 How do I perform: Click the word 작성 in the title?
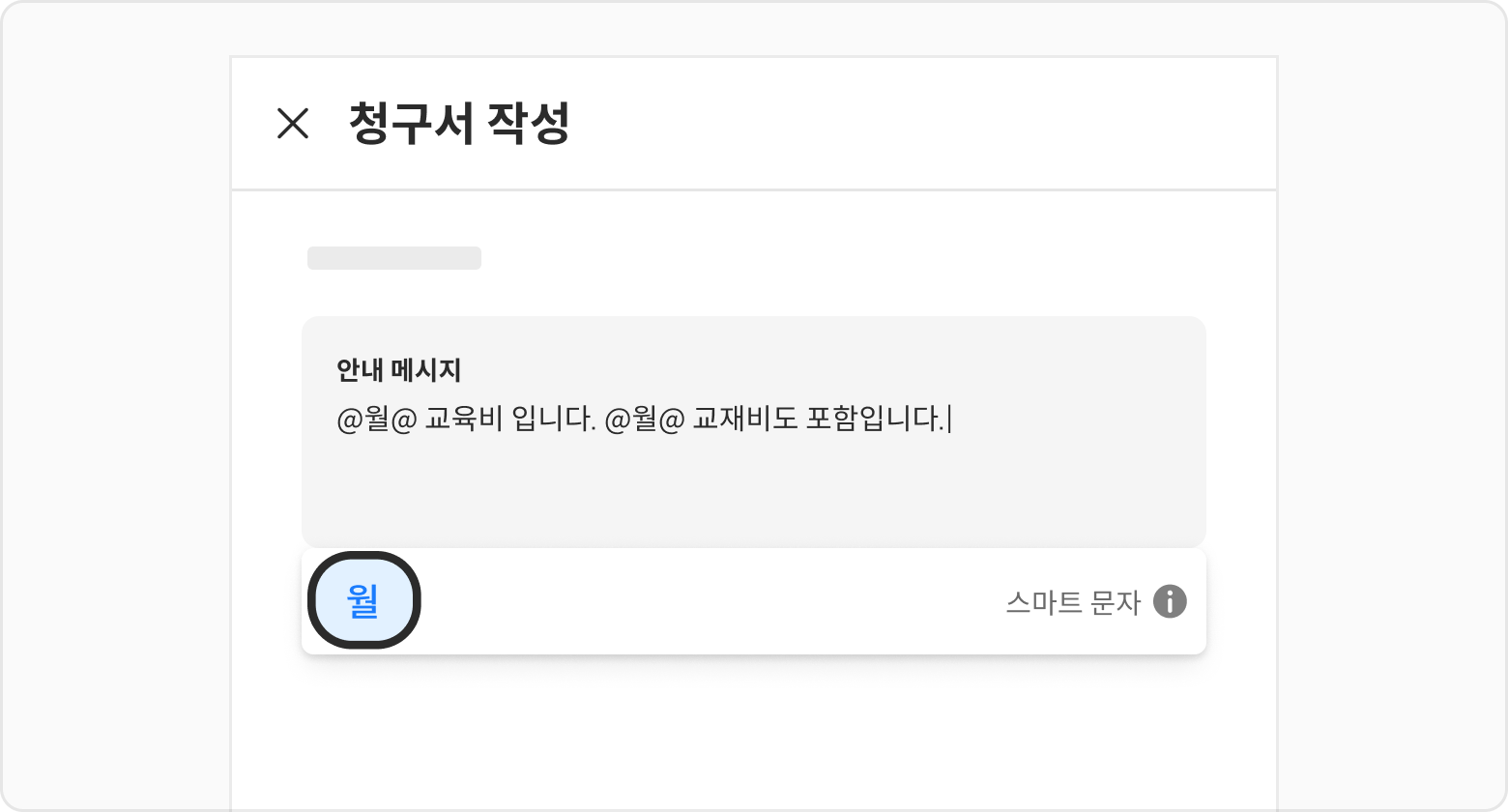pyautogui.click(x=528, y=124)
